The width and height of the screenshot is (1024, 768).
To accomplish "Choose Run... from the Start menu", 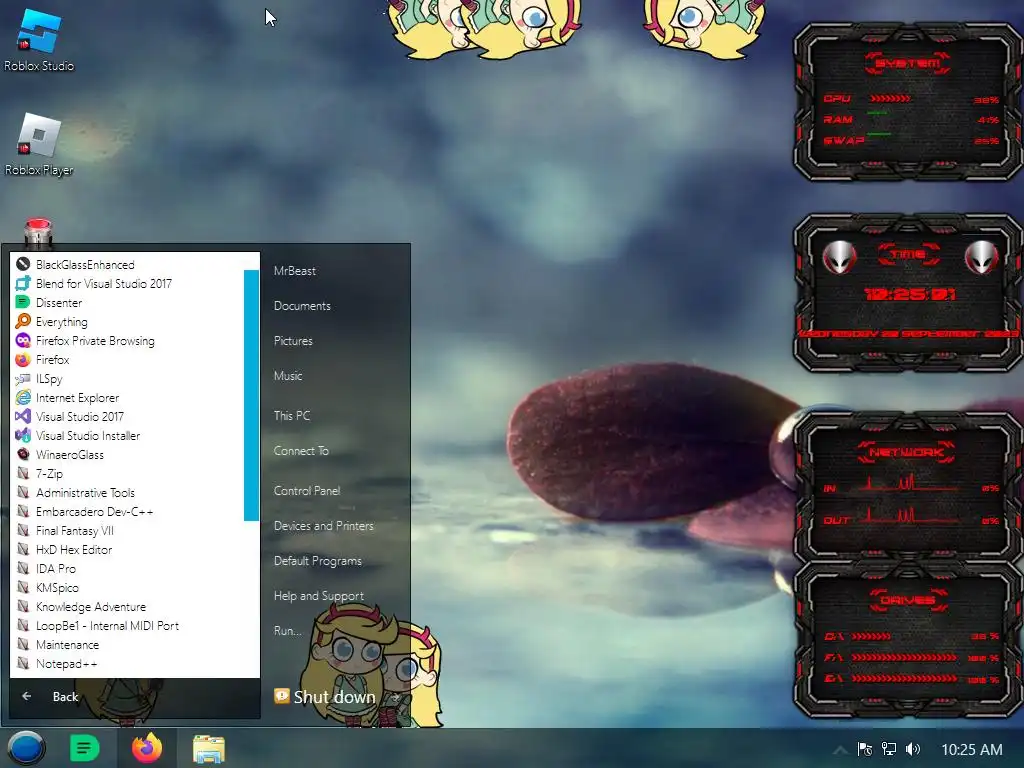I will point(287,631).
